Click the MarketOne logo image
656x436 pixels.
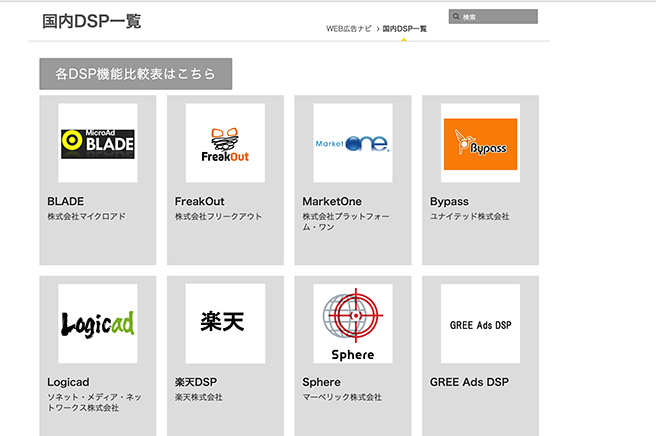pyautogui.click(x=353, y=143)
